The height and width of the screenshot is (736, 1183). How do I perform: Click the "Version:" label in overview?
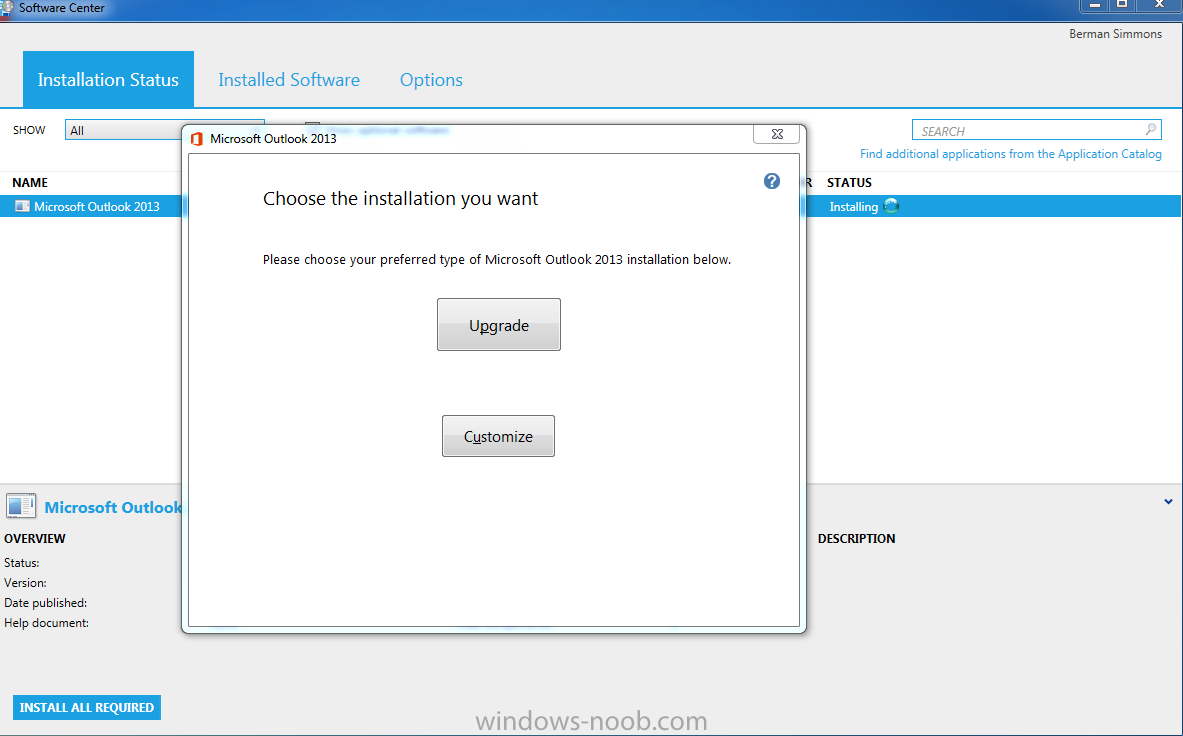[x=25, y=583]
